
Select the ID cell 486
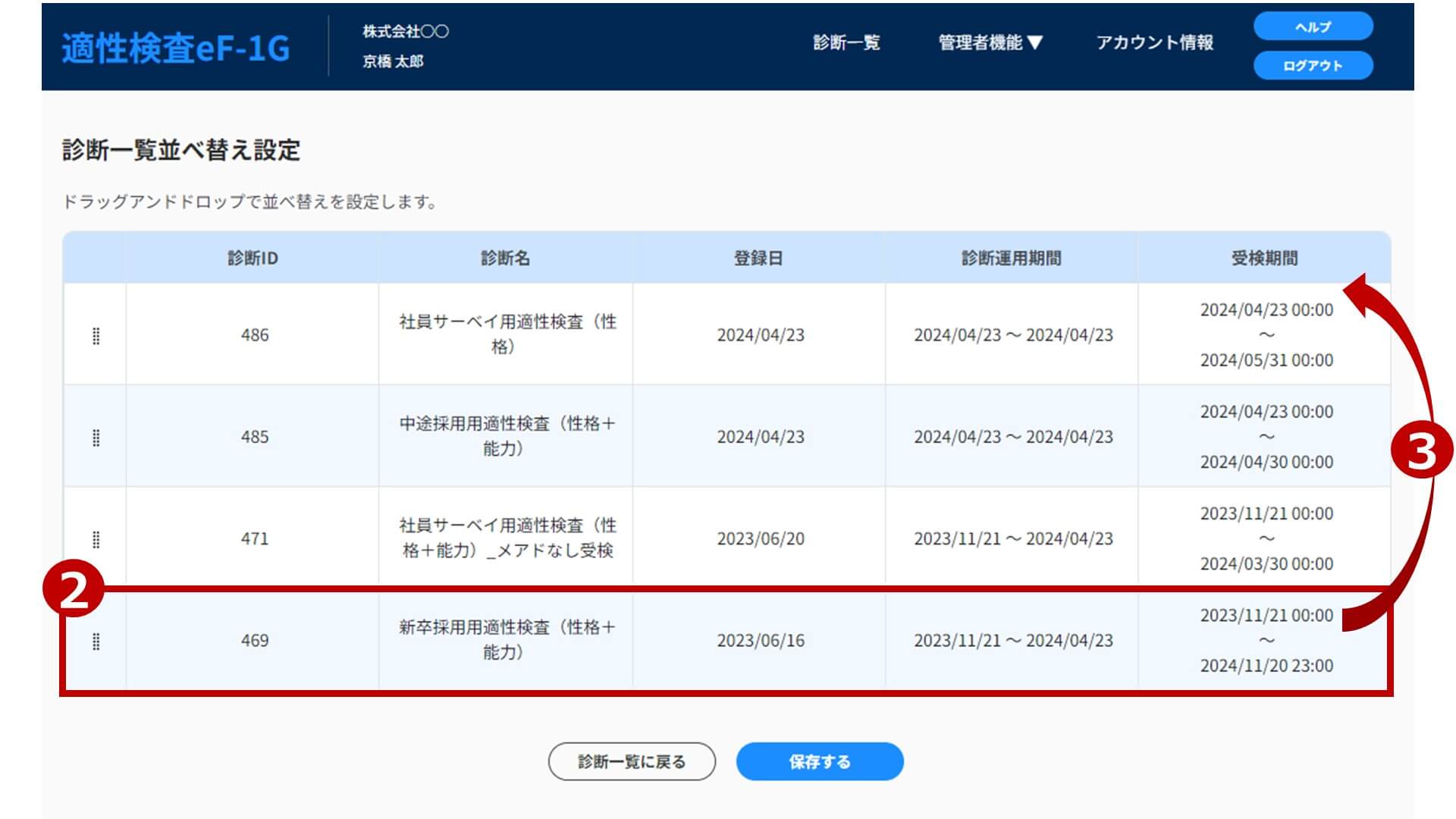pos(254,334)
